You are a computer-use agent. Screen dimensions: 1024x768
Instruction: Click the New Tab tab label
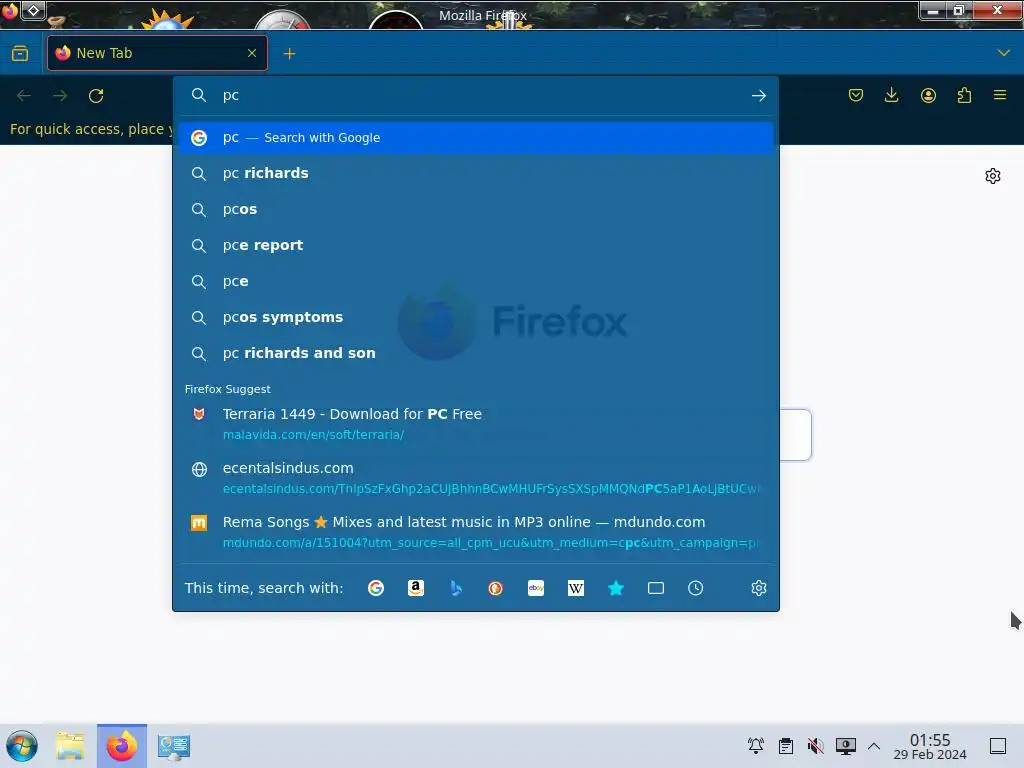pyautogui.click(x=104, y=53)
